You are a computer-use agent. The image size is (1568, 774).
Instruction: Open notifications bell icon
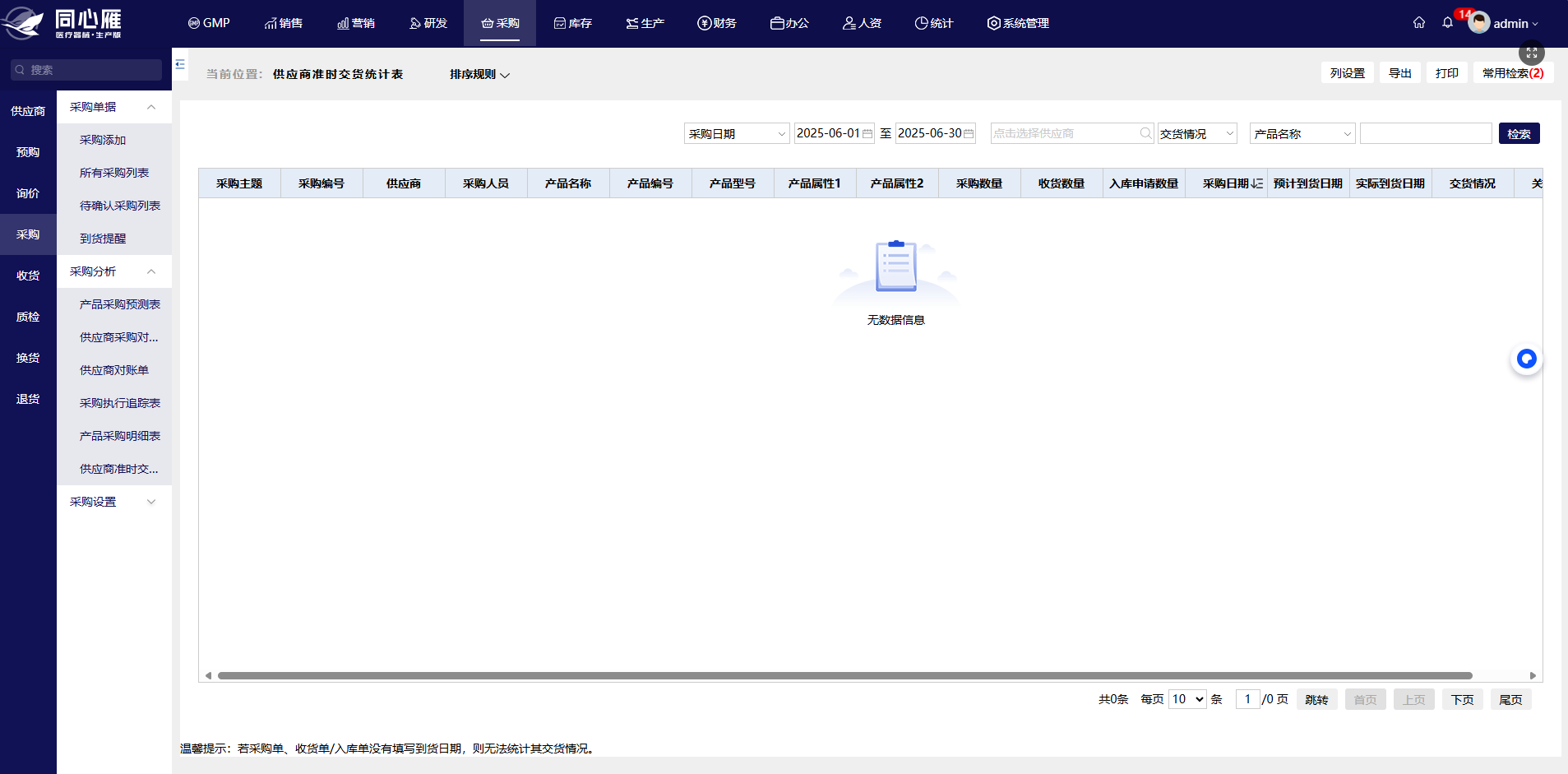point(1448,23)
